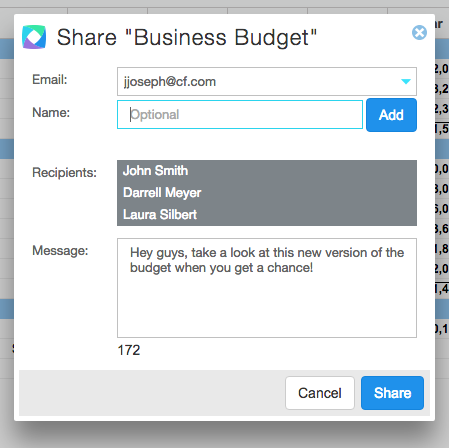Close the Share dialog with the X icon
This screenshot has height=448, width=449.
coord(419,33)
